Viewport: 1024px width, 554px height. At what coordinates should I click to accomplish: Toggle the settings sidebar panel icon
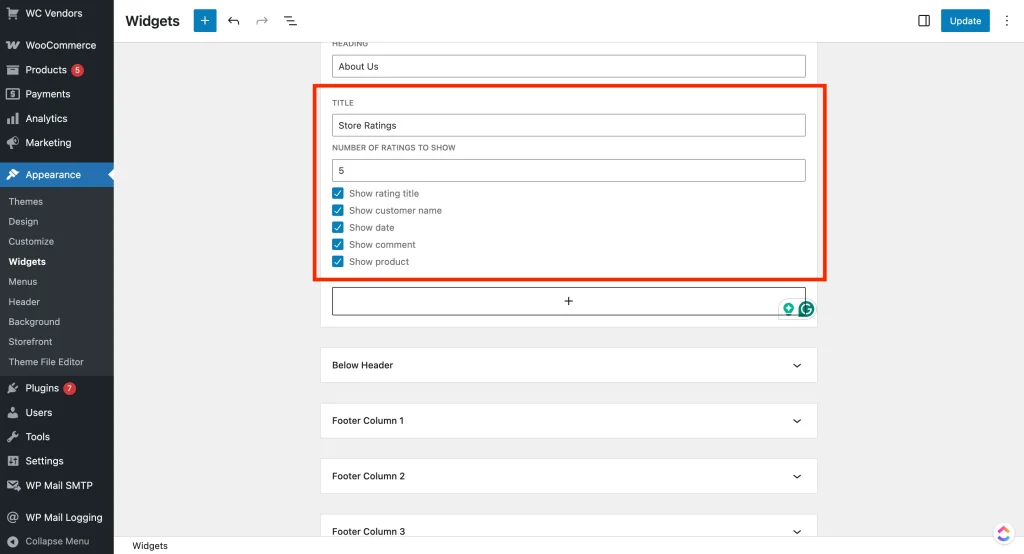[924, 21]
